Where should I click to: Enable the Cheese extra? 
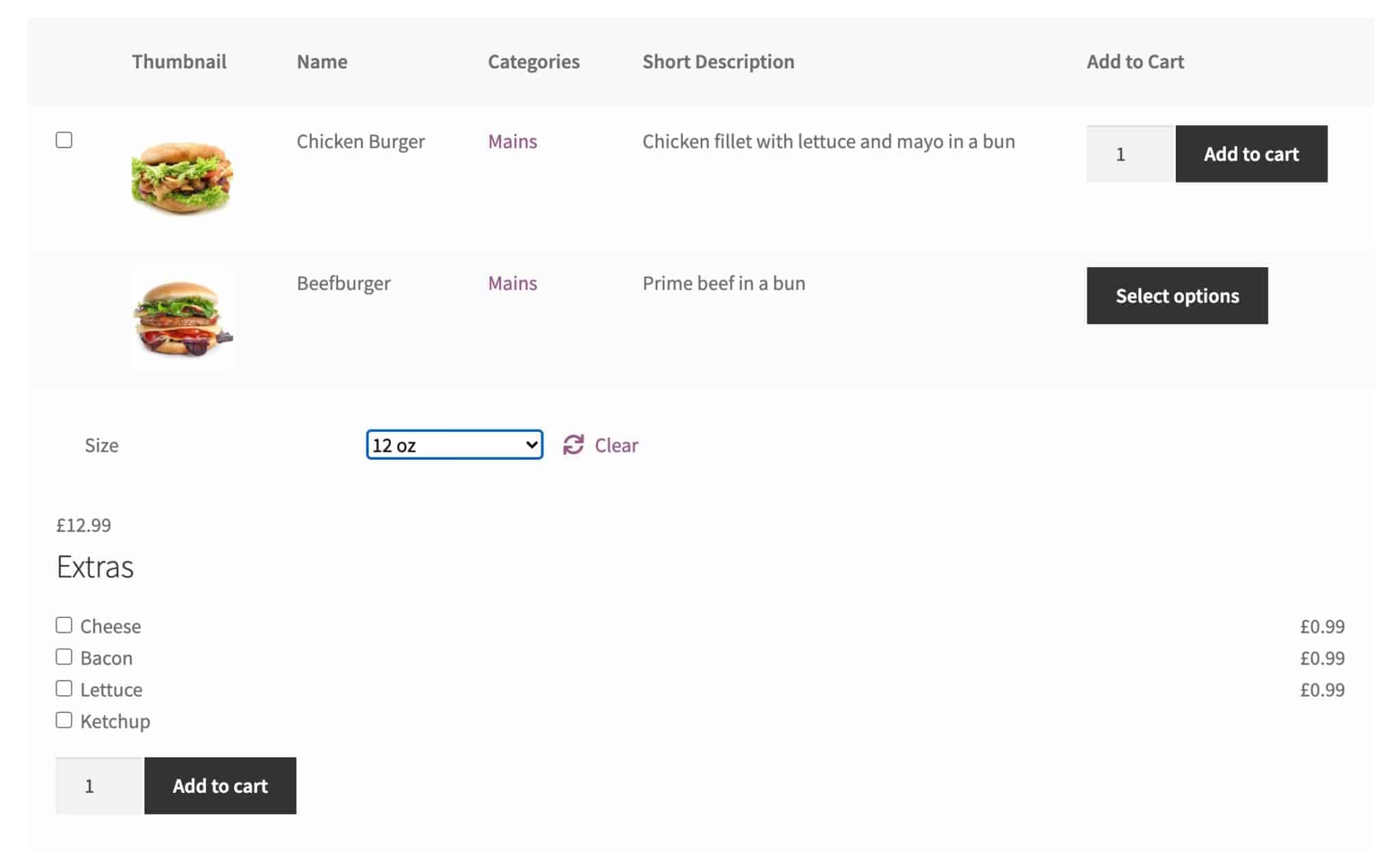pos(64,623)
